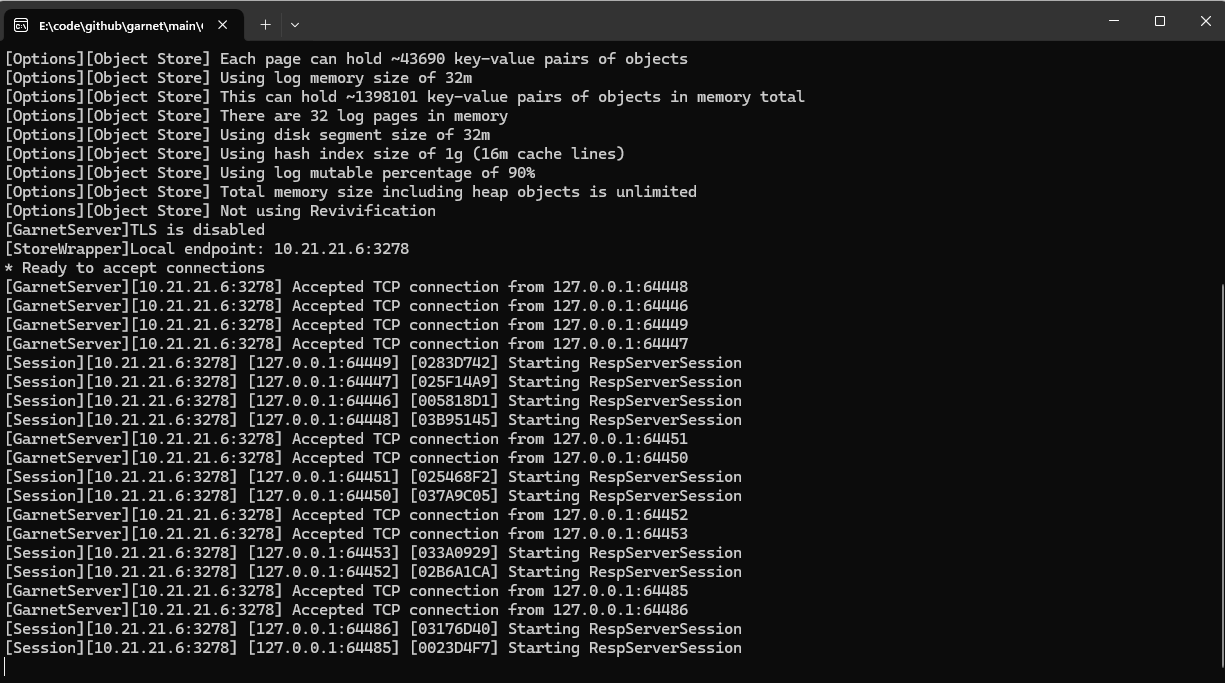Minimize the terminal window

1114,21
